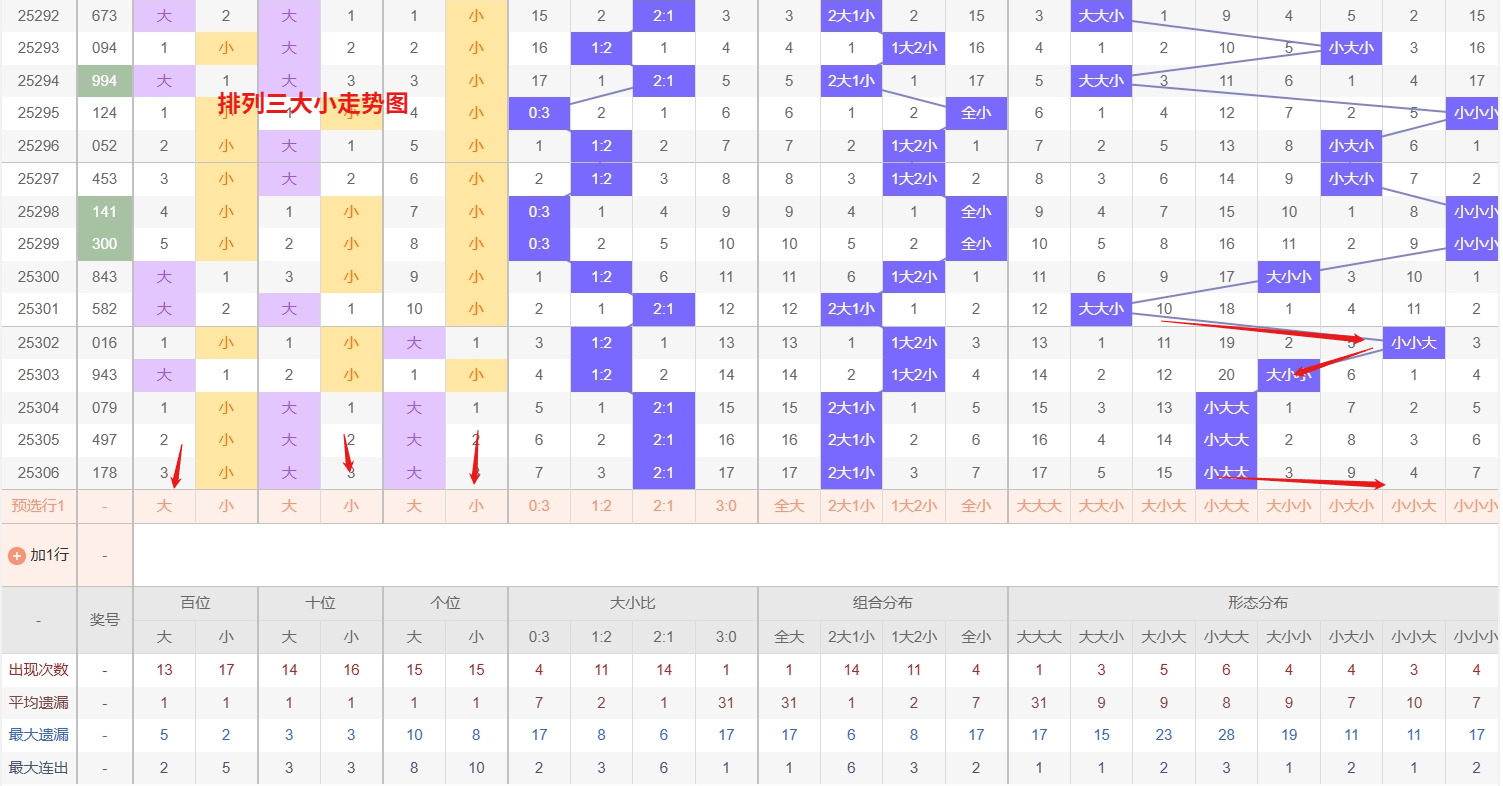Pick ratio 0:3 in the 预选行1 row
Viewport: 1503px width, 786px height.
[x=539, y=506]
